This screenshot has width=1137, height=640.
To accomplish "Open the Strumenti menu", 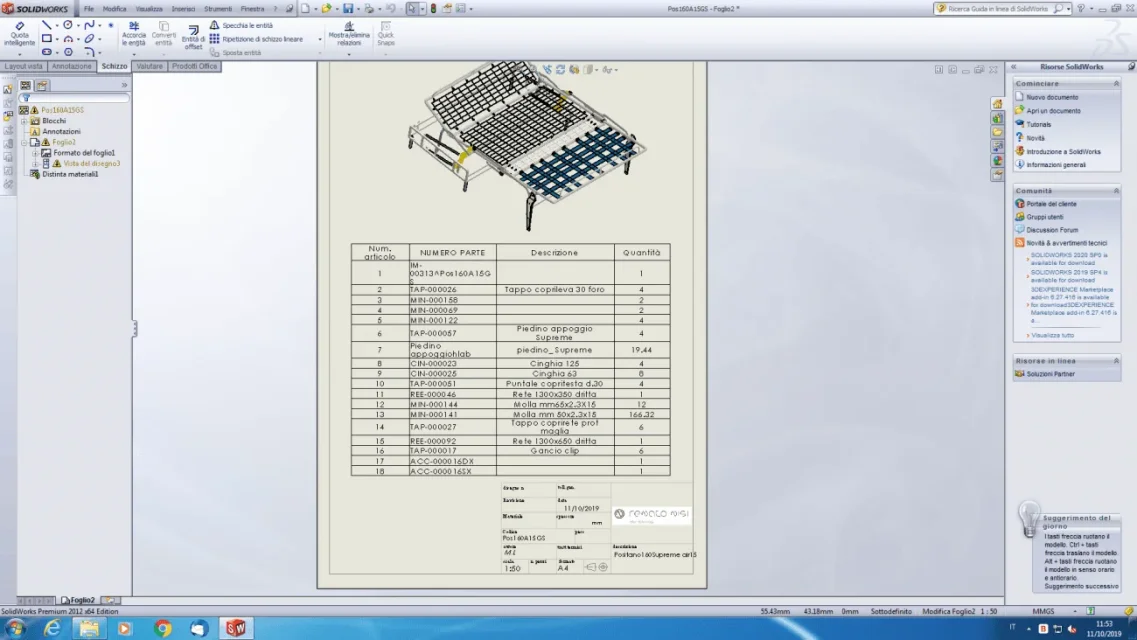I will point(218,9).
